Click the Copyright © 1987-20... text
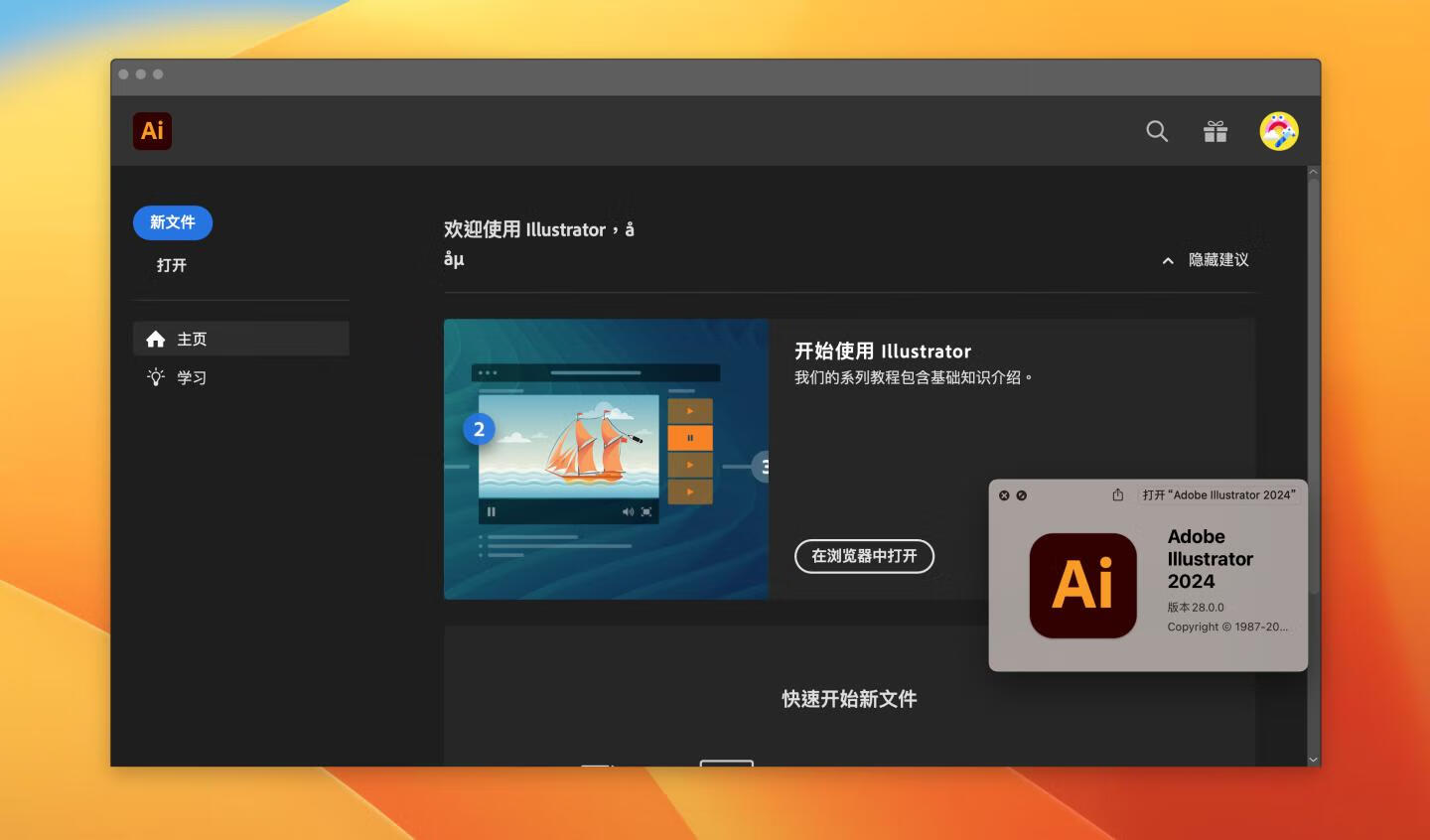 pyautogui.click(x=1227, y=627)
